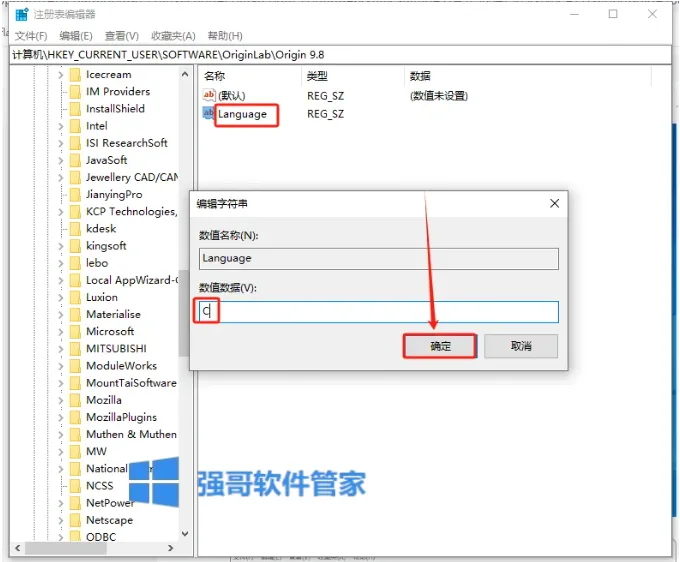Select the Language registry value
This screenshot has height=562, width=680.
tap(242, 114)
